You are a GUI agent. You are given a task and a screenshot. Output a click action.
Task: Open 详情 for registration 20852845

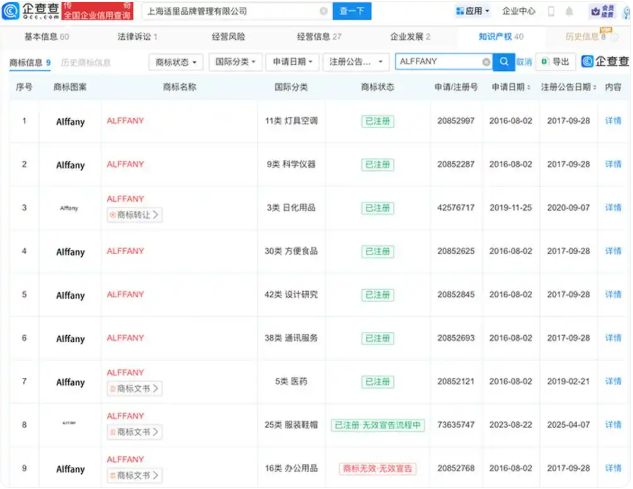613,294
